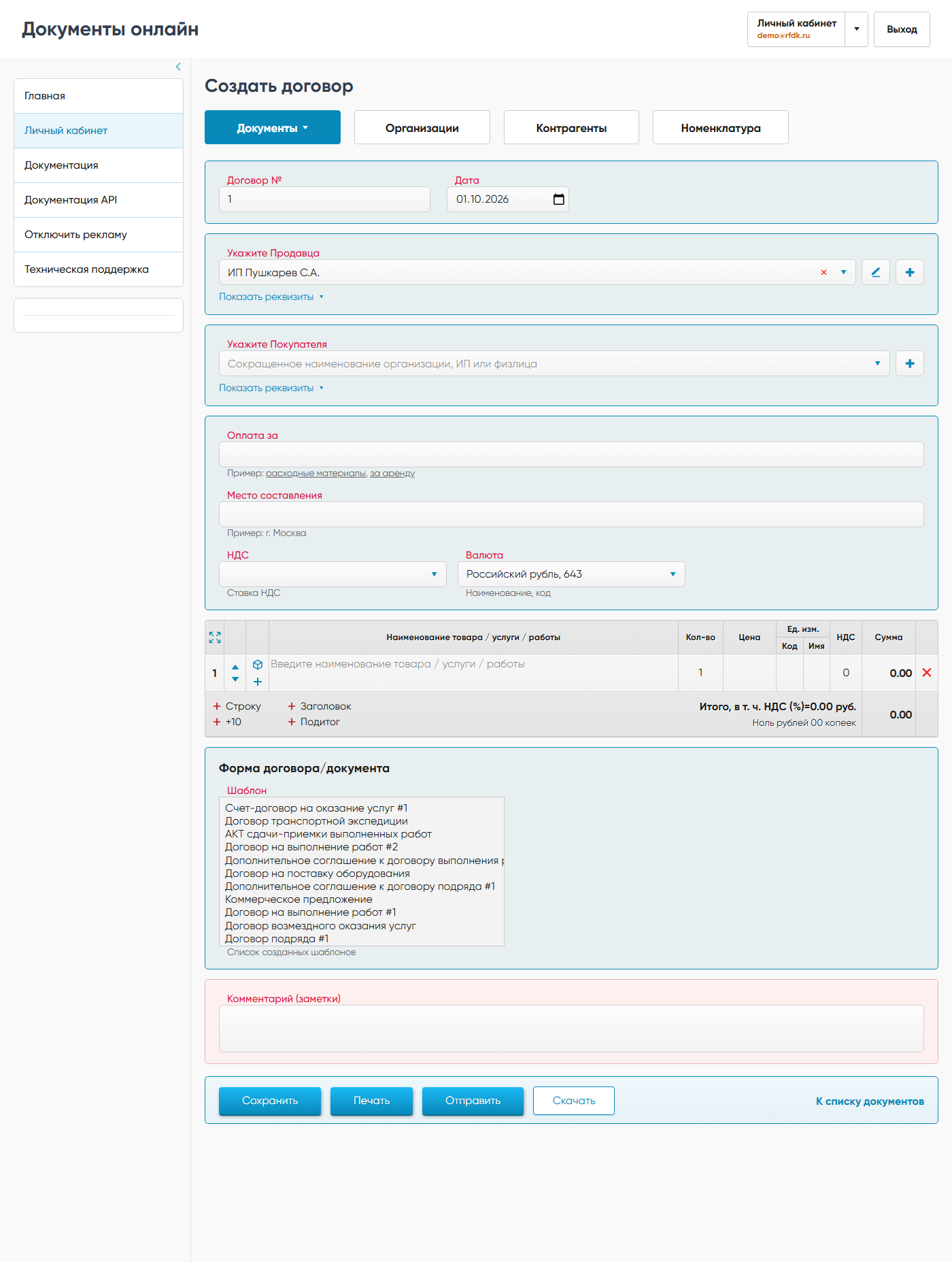Image resolution: width=952 pixels, height=1262 pixels.
Task: Add a row with the Строку link
Action: [237, 706]
